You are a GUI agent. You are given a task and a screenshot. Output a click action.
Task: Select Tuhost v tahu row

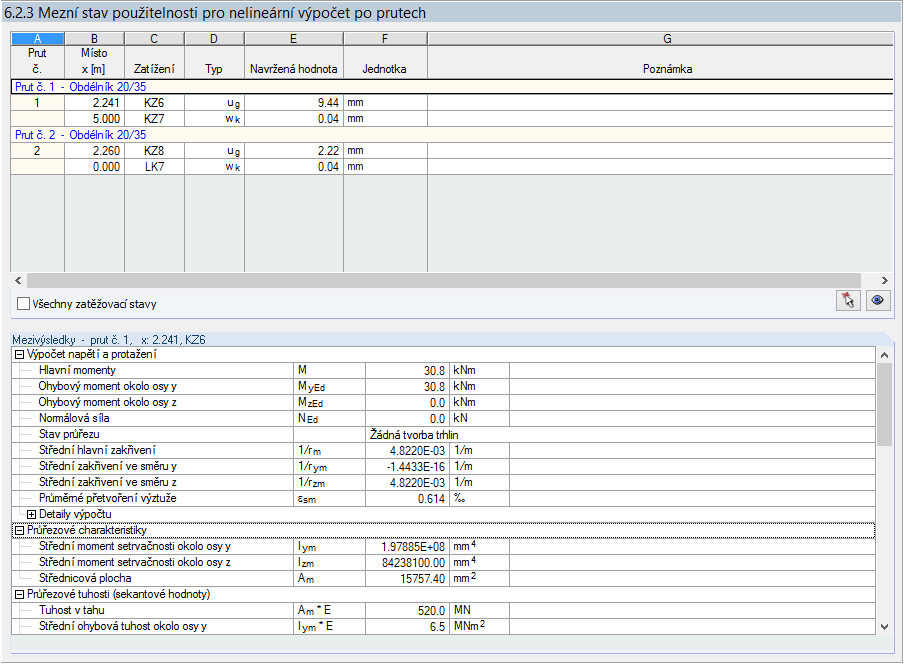tap(443, 610)
